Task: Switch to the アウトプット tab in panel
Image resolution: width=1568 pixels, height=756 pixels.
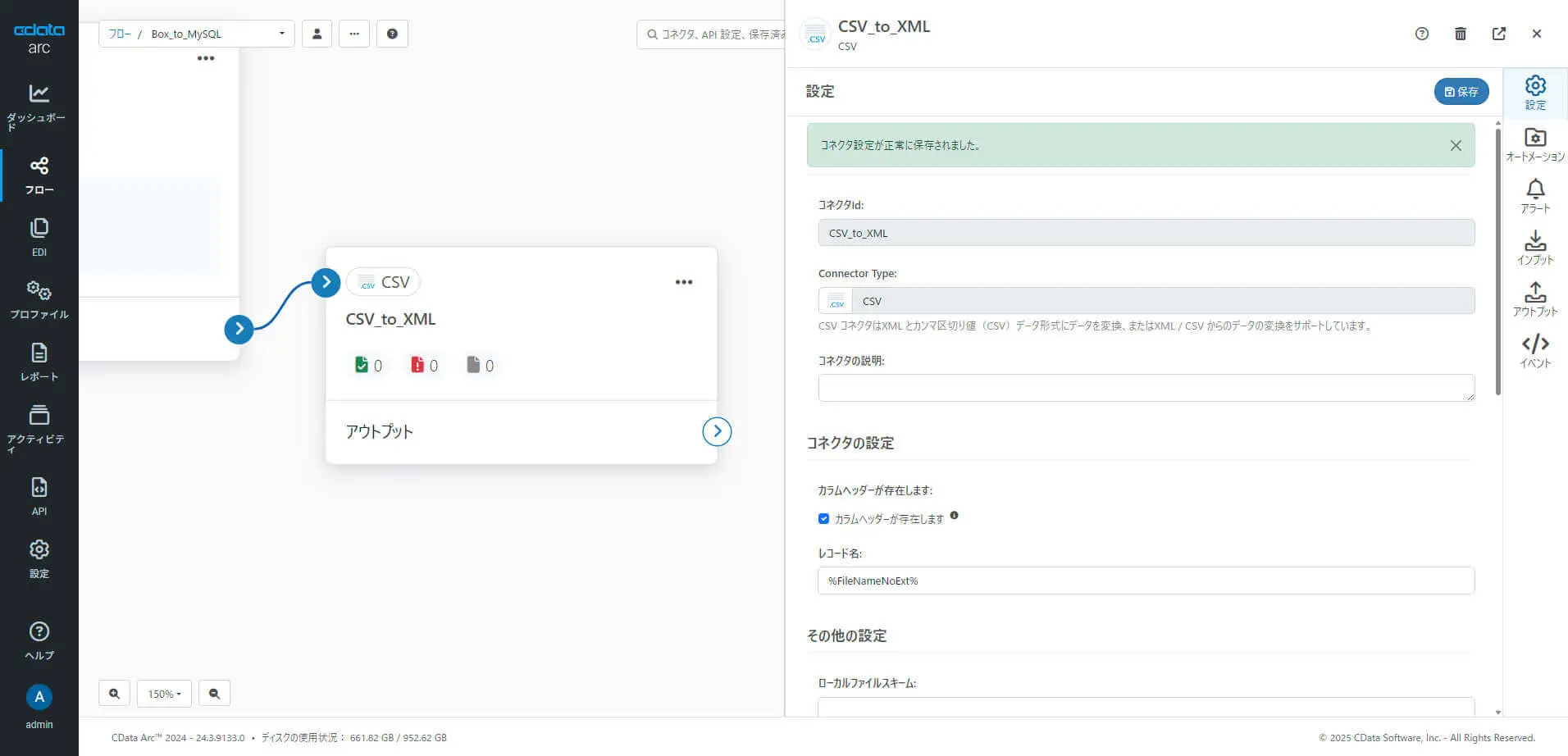Action: pos(1535,299)
